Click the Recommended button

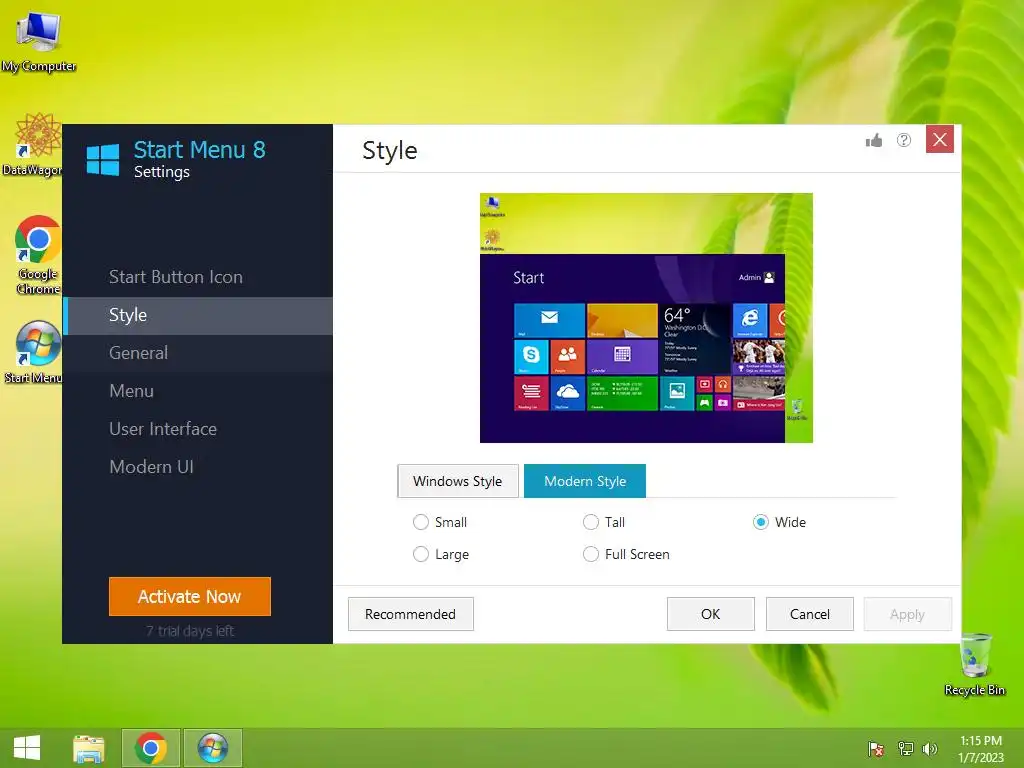tap(411, 615)
